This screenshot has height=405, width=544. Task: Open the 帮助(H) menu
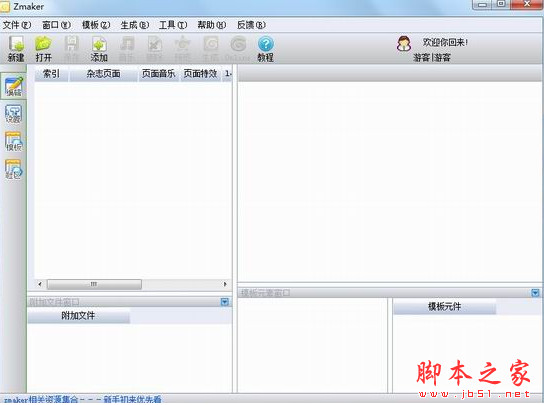(x=212, y=25)
